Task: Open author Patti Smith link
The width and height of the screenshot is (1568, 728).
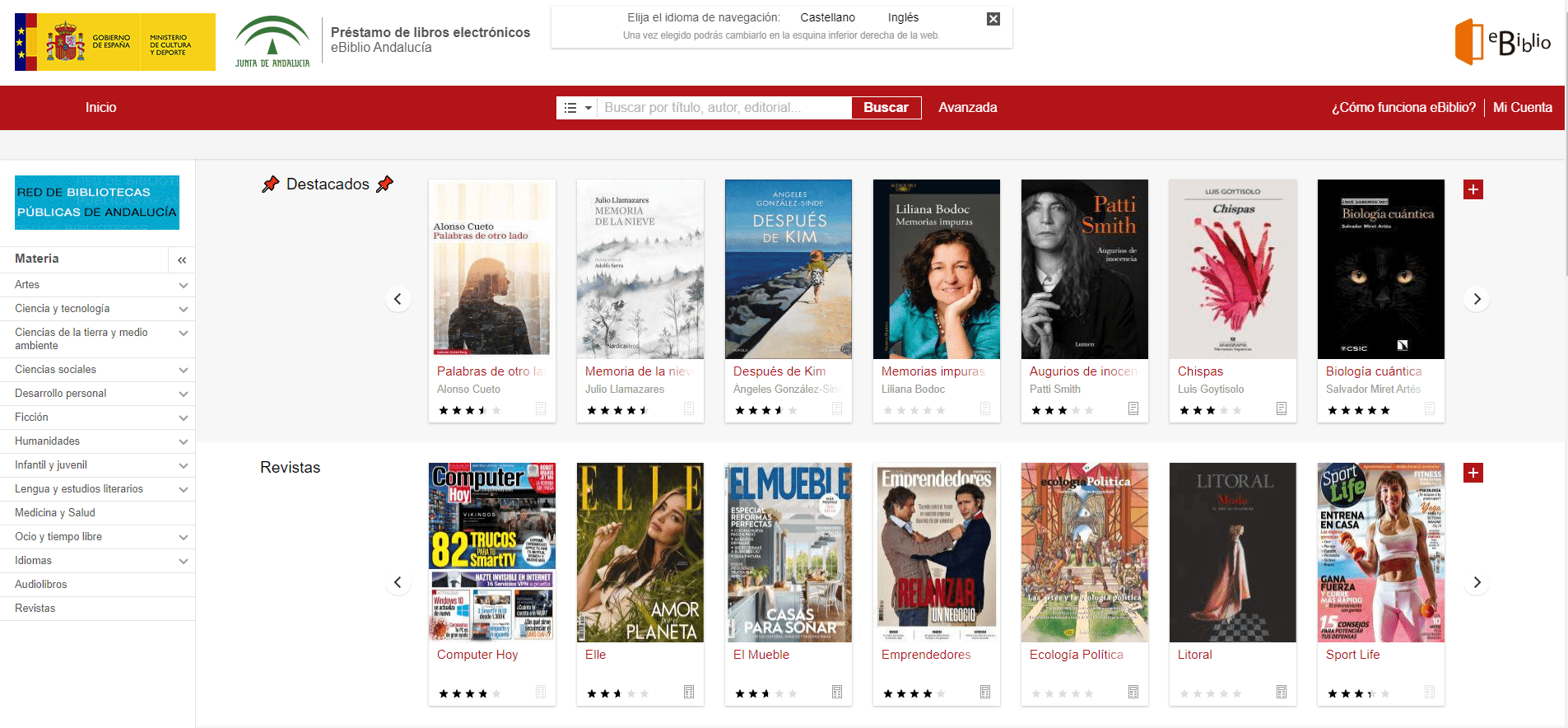Action: click(x=1055, y=390)
